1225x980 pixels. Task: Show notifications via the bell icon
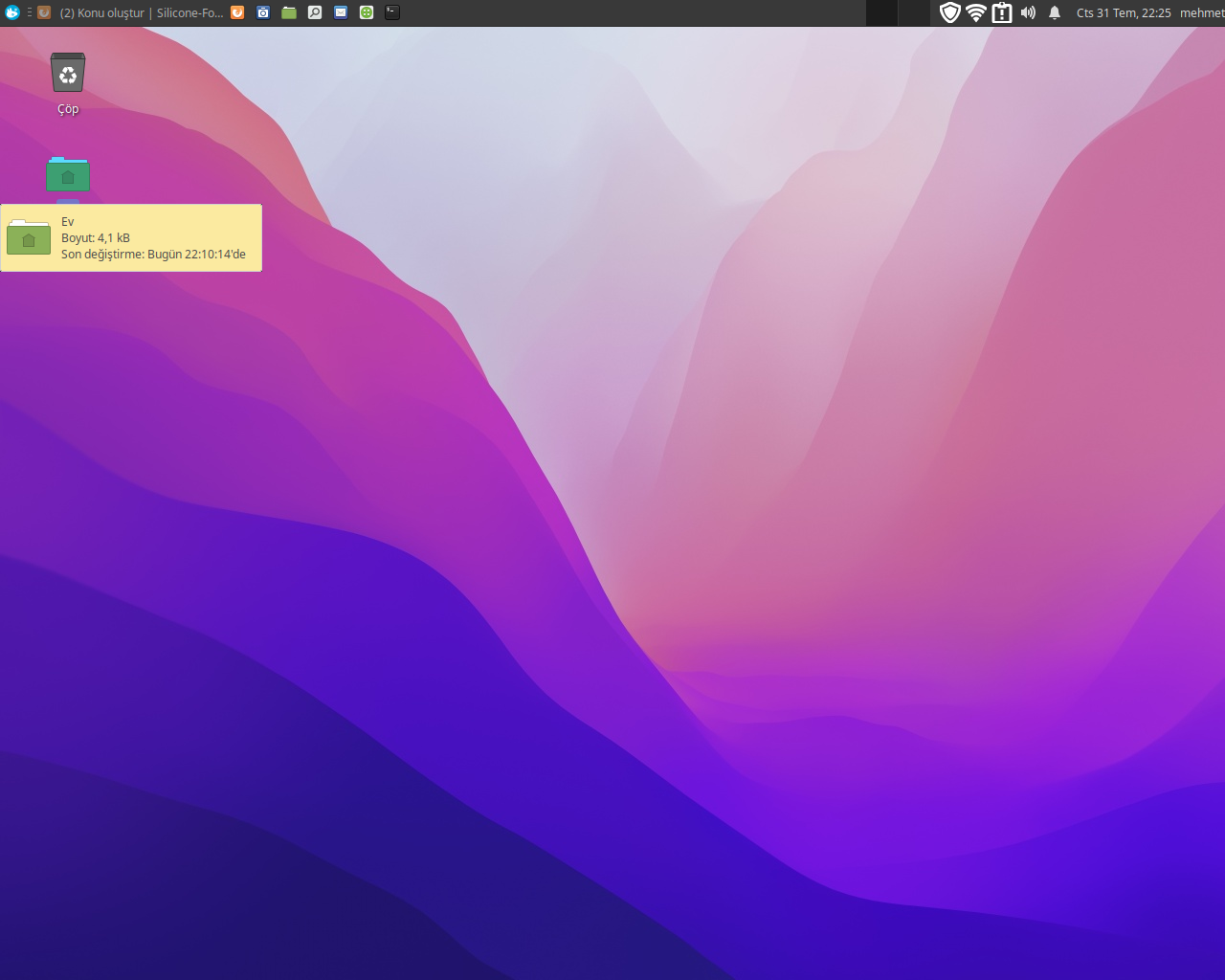click(1055, 12)
